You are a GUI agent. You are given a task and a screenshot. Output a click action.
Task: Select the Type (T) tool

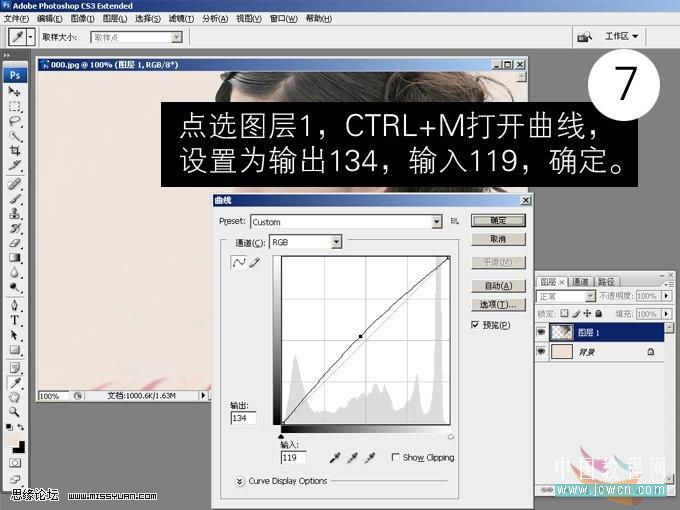[15, 320]
